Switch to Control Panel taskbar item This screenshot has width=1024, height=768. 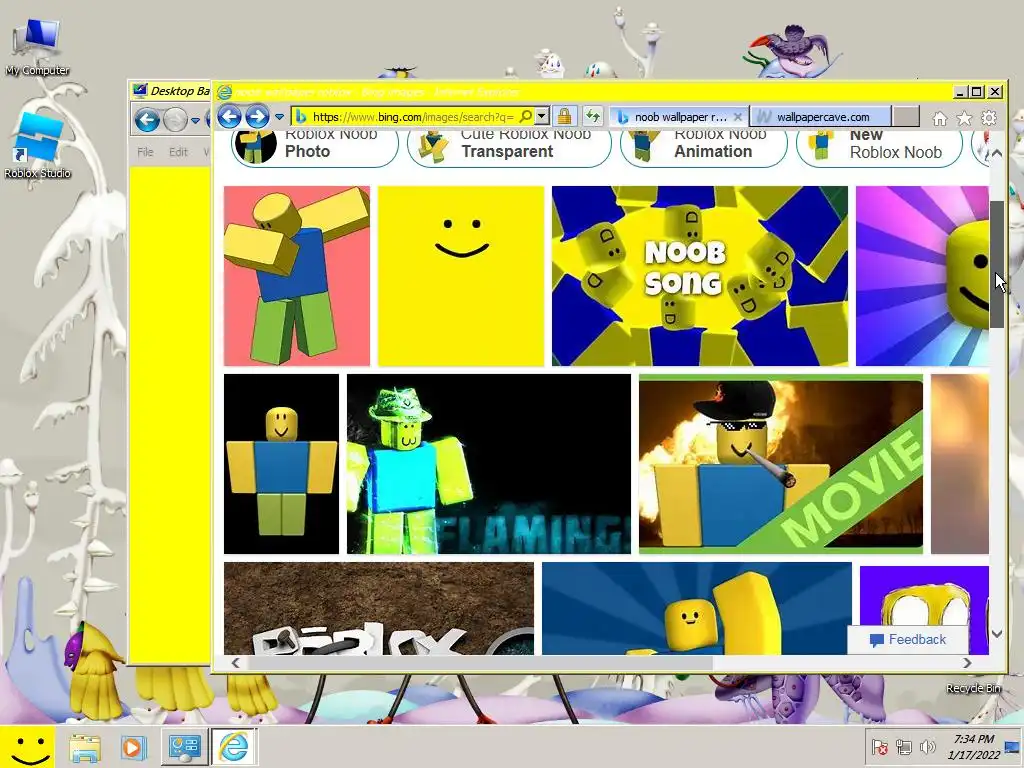[185, 747]
